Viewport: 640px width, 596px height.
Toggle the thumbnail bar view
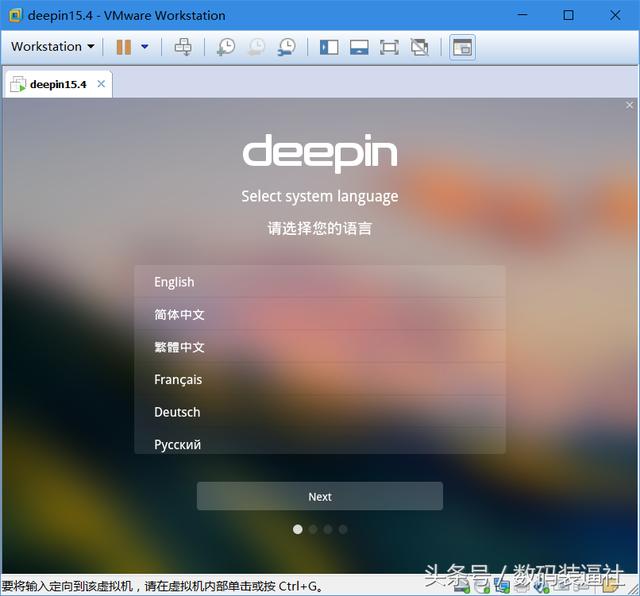point(359,47)
